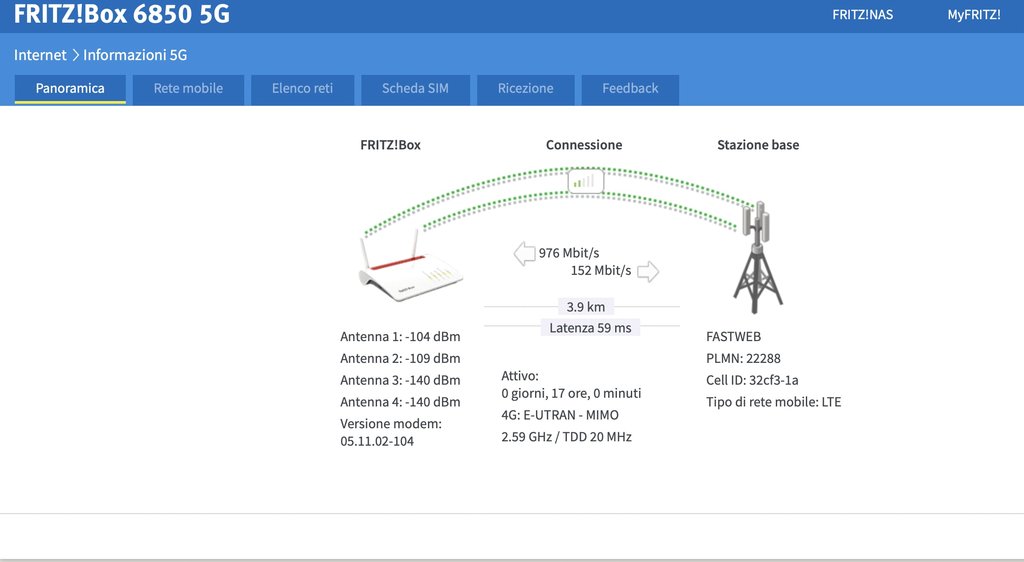Click the base station tower icon

click(x=757, y=258)
